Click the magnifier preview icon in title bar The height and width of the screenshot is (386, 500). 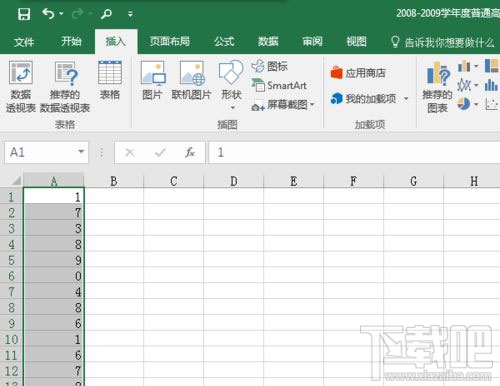pyautogui.click(x=106, y=14)
